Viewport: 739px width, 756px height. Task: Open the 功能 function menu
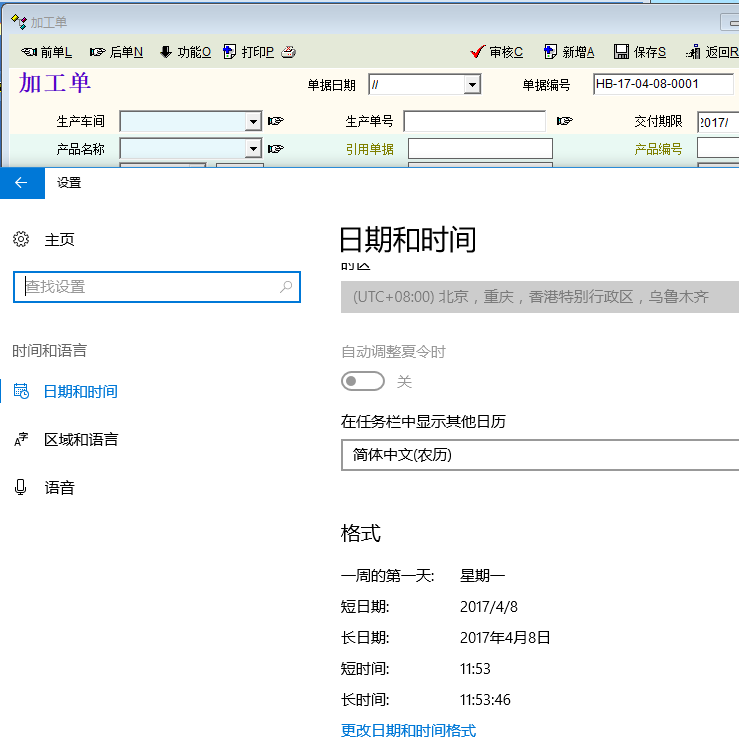tap(185, 52)
